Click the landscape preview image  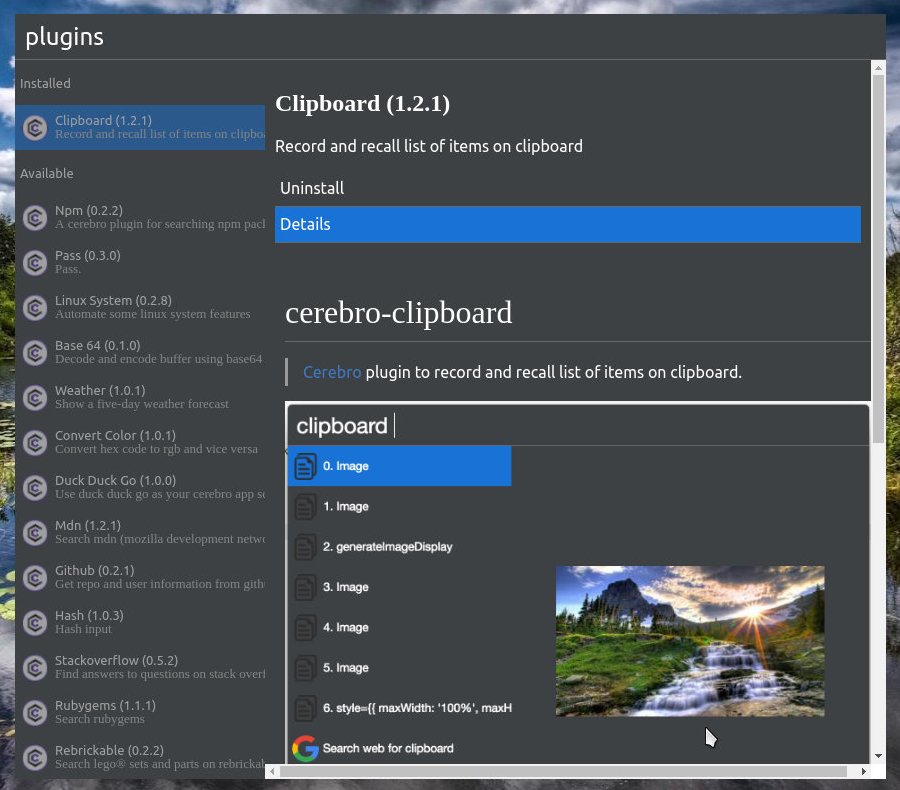(x=690, y=641)
